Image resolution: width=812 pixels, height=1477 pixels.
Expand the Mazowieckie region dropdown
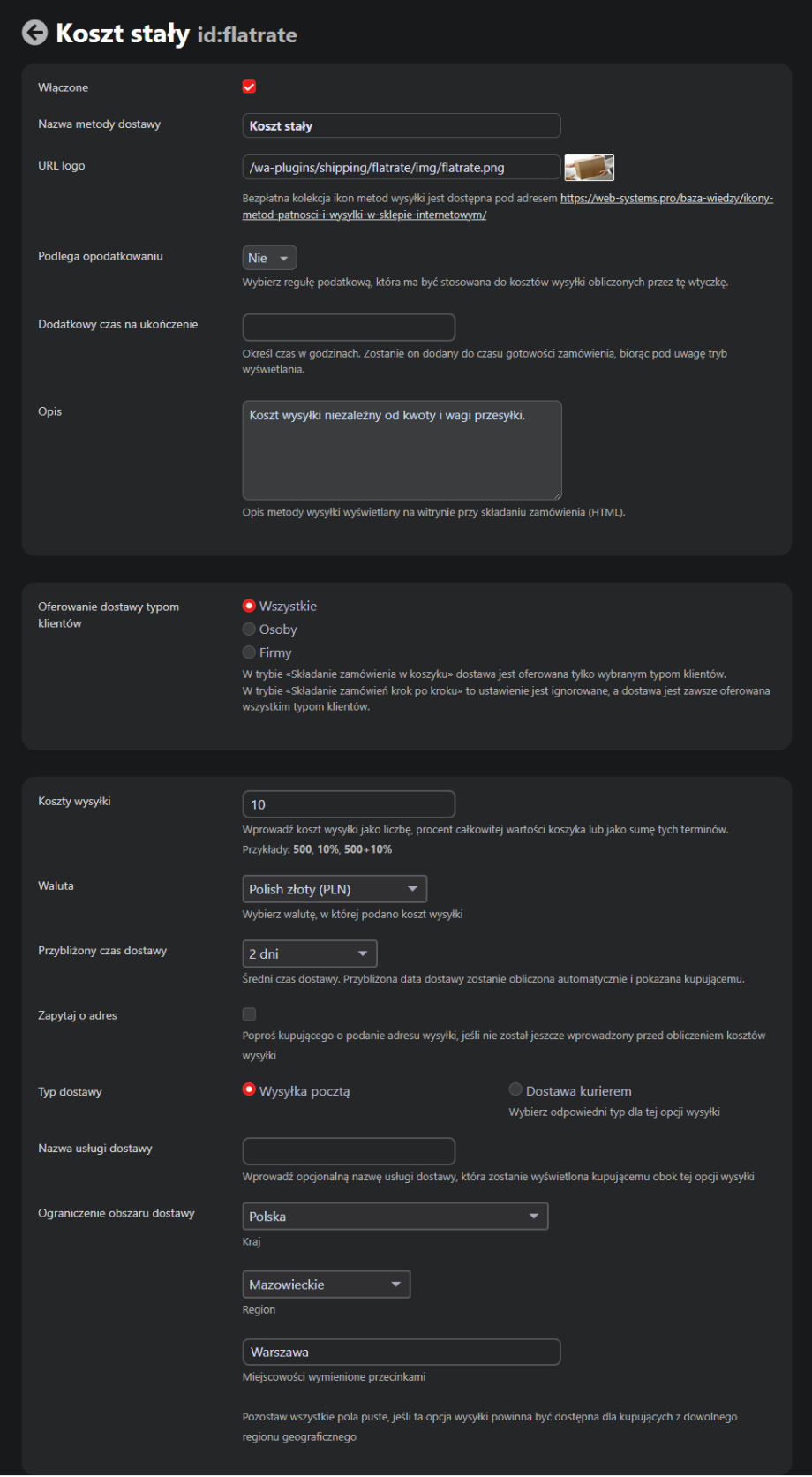[x=326, y=1285]
